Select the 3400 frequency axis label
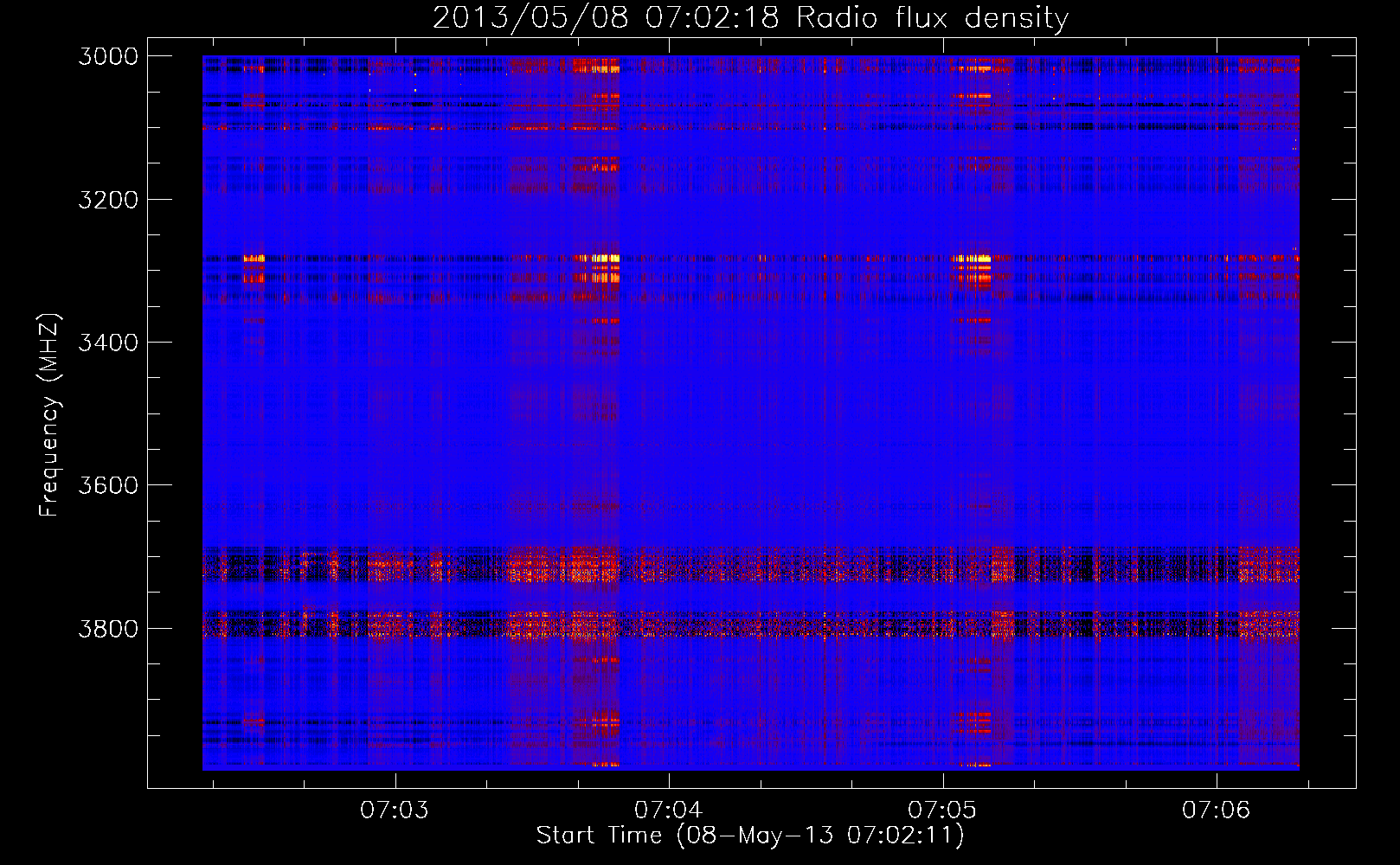This screenshot has height=865, width=1400. (x=108, y=343)
